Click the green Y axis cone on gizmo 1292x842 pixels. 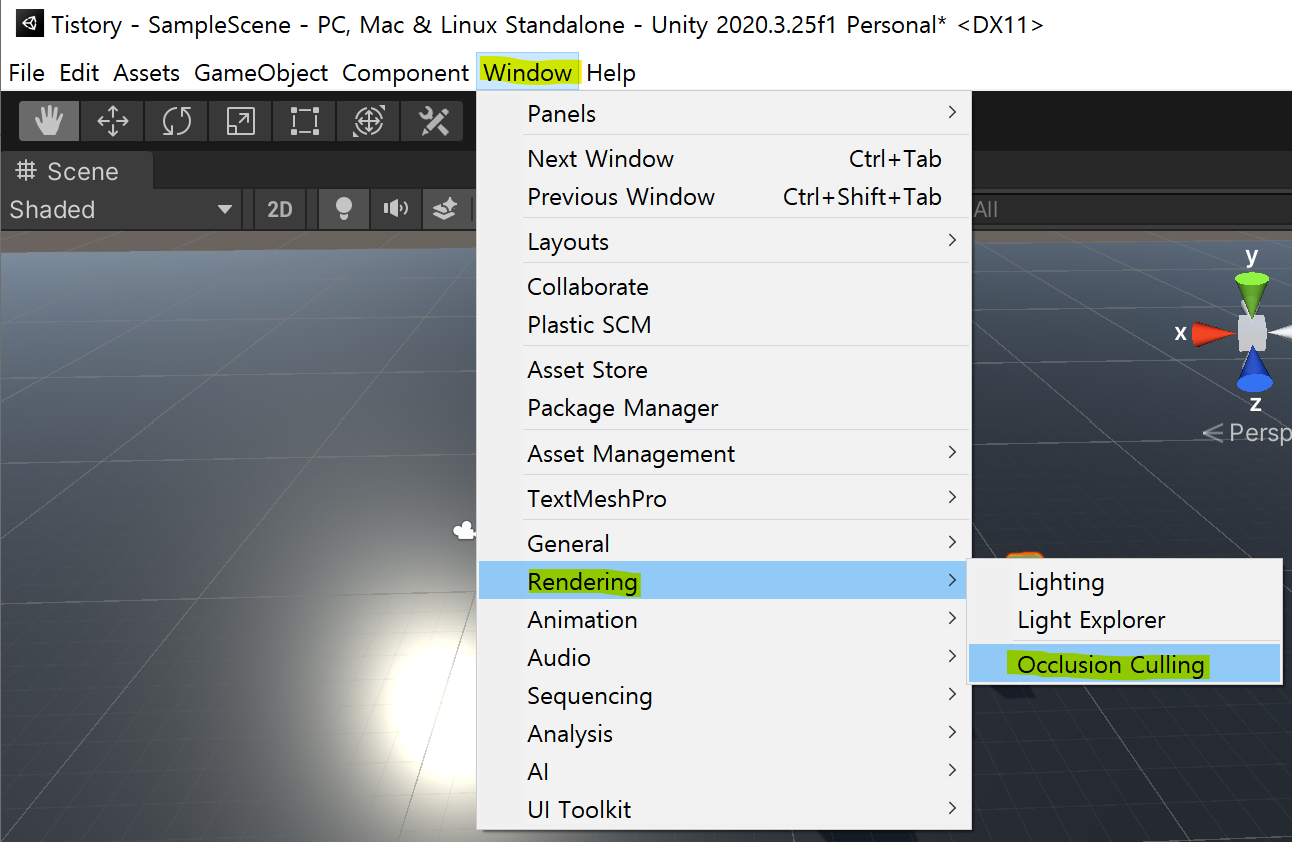1251,293
